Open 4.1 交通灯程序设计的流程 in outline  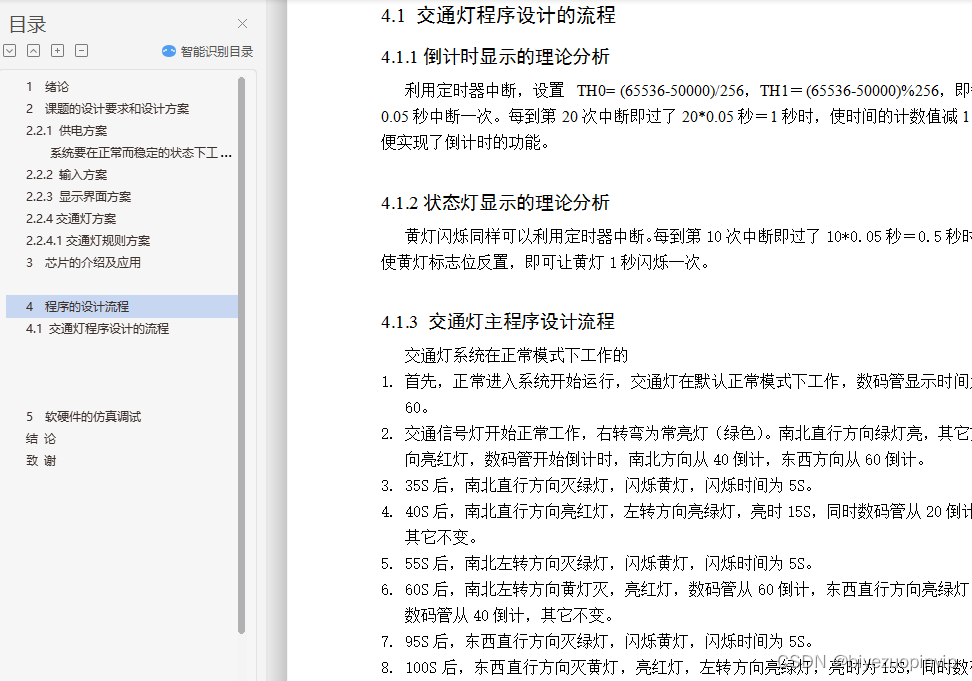pyautogui.click(x=97, y=328)
